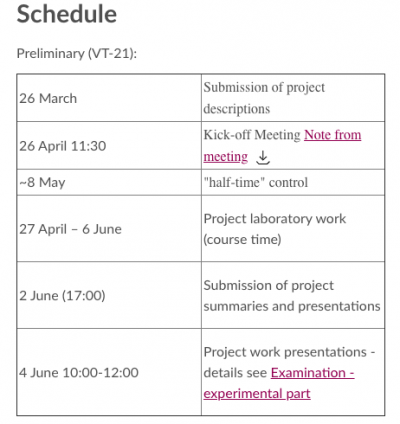400x424 pixels.
Task: Click the "half-time" control text
Action: (x=256, y=182)
